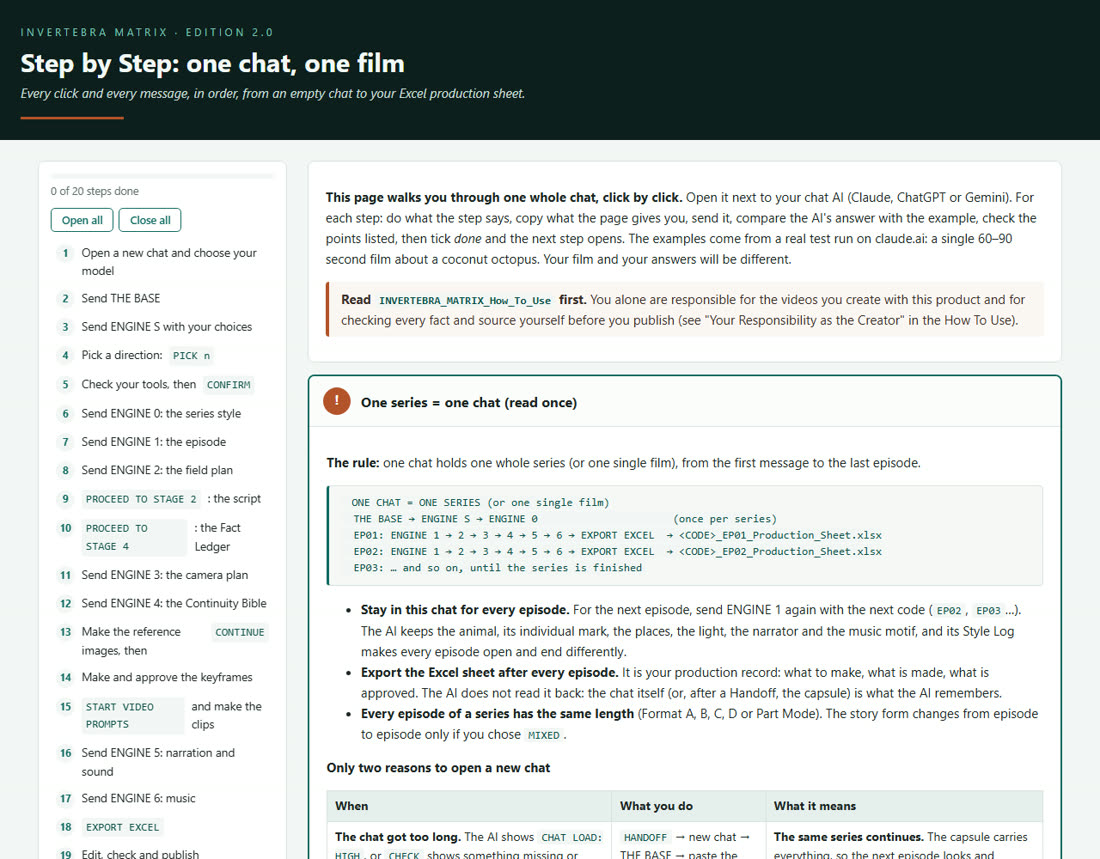The width and height of the screenshot is (1100, 859).
Task: Click the orange exclamation mark icon
Action: click(337, 401)
